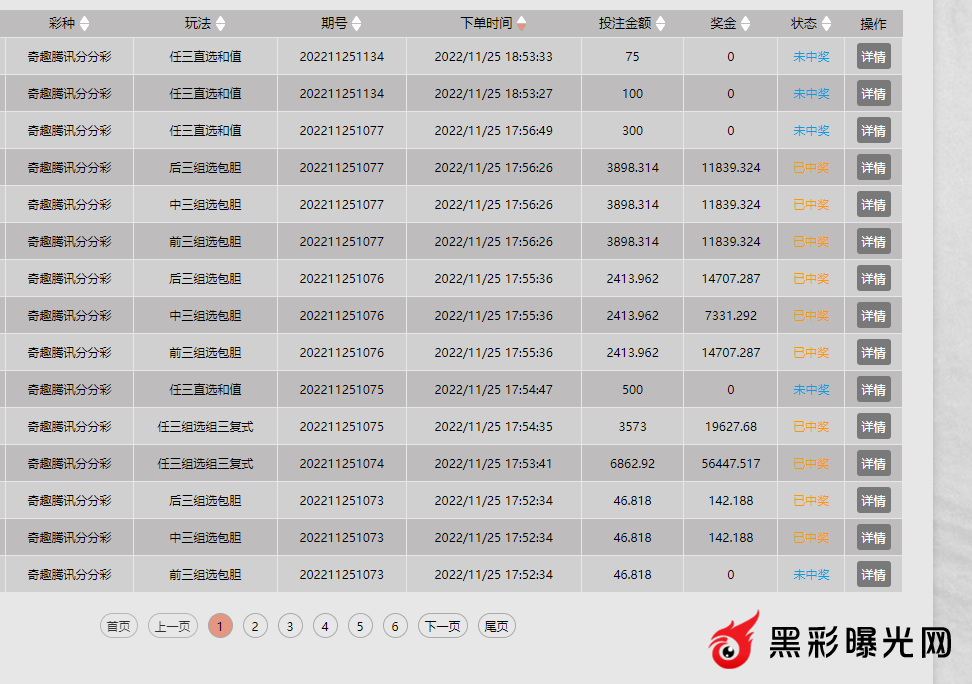Viewport: 972px width, 684px height.
Task: Open 详情 for the 19627.68 prize row
Action: pyautogui.click(x=873, y=427)
